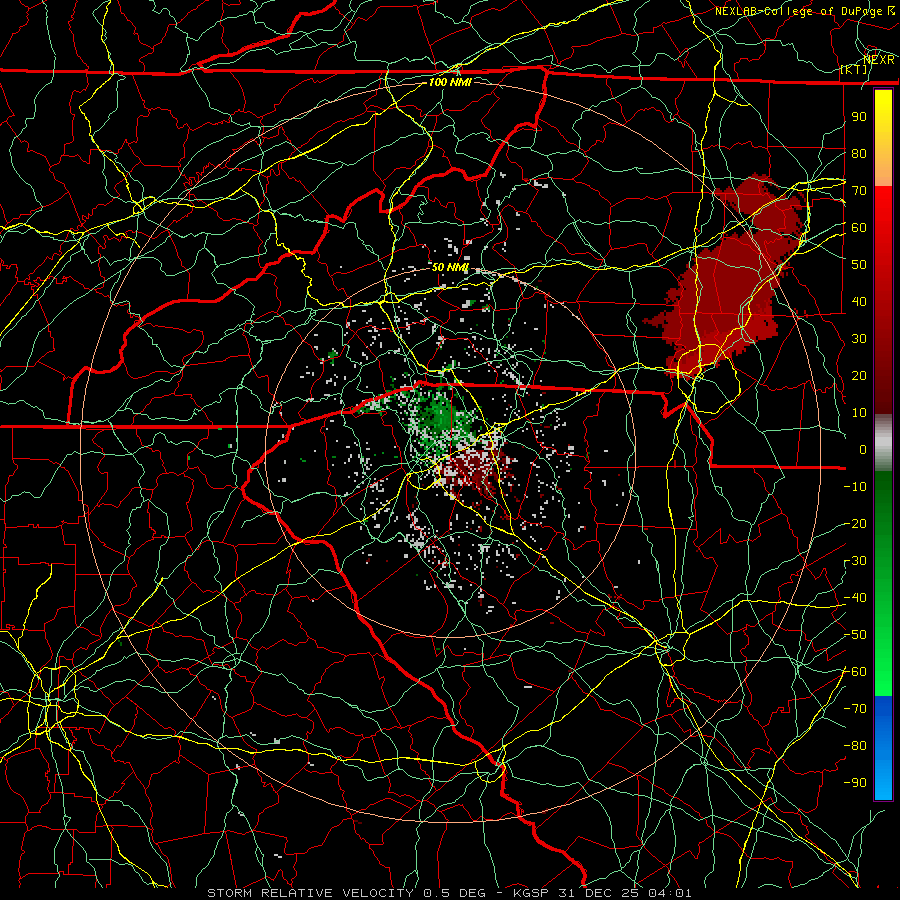The height and width of the screenshot is (900, 900).
Task: Click the positive 30 value on the velocity scale
Action: coord(859,339)
